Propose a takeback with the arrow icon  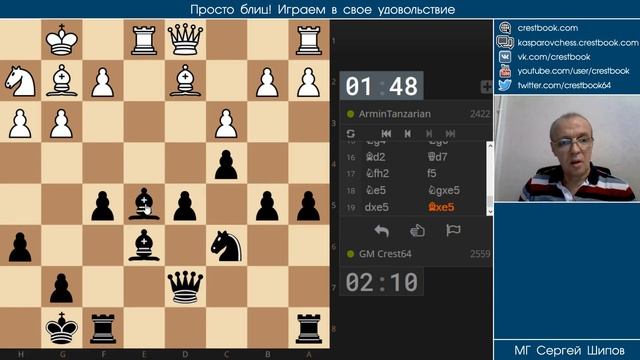click(381, 231)
